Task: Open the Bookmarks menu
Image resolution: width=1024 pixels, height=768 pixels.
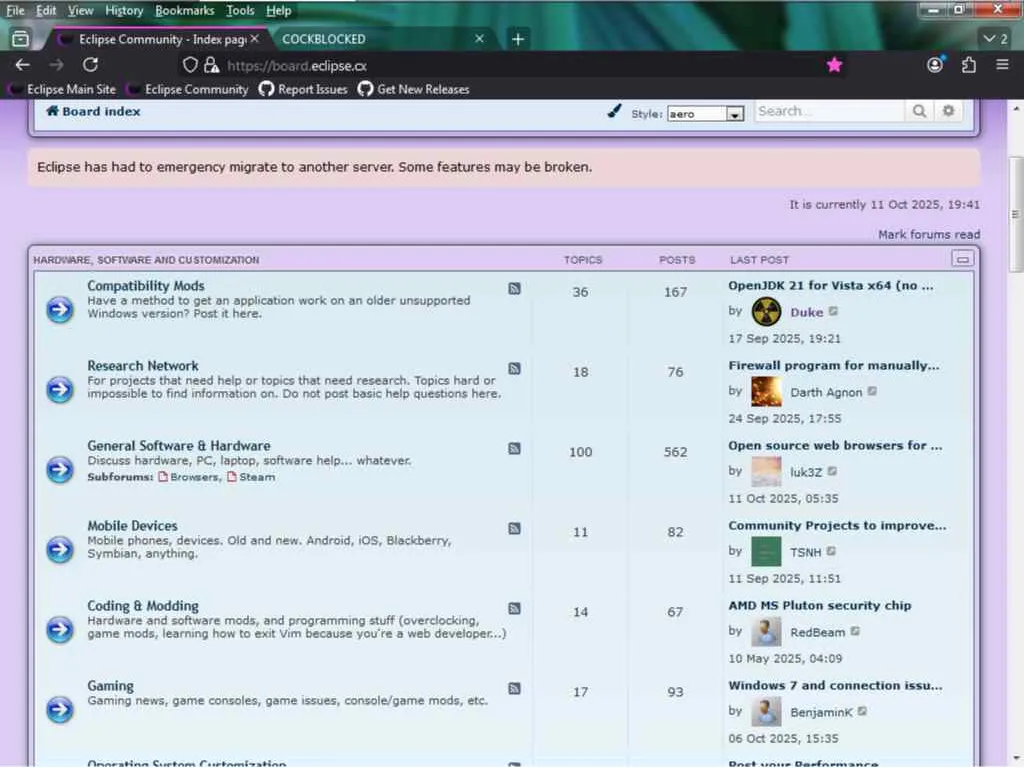Action: pos(185,10)
